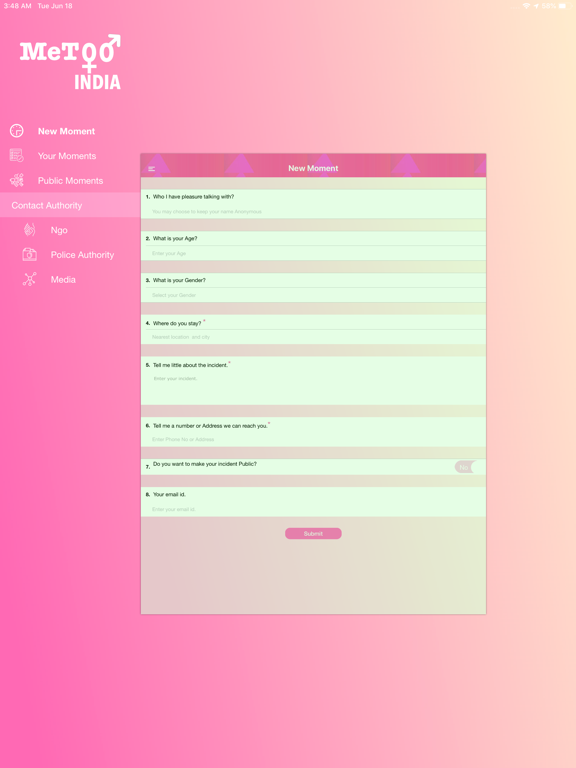Screen dimensions: 576x768
Task: Choose Police Authority contact option
Action: coord(82,255)
